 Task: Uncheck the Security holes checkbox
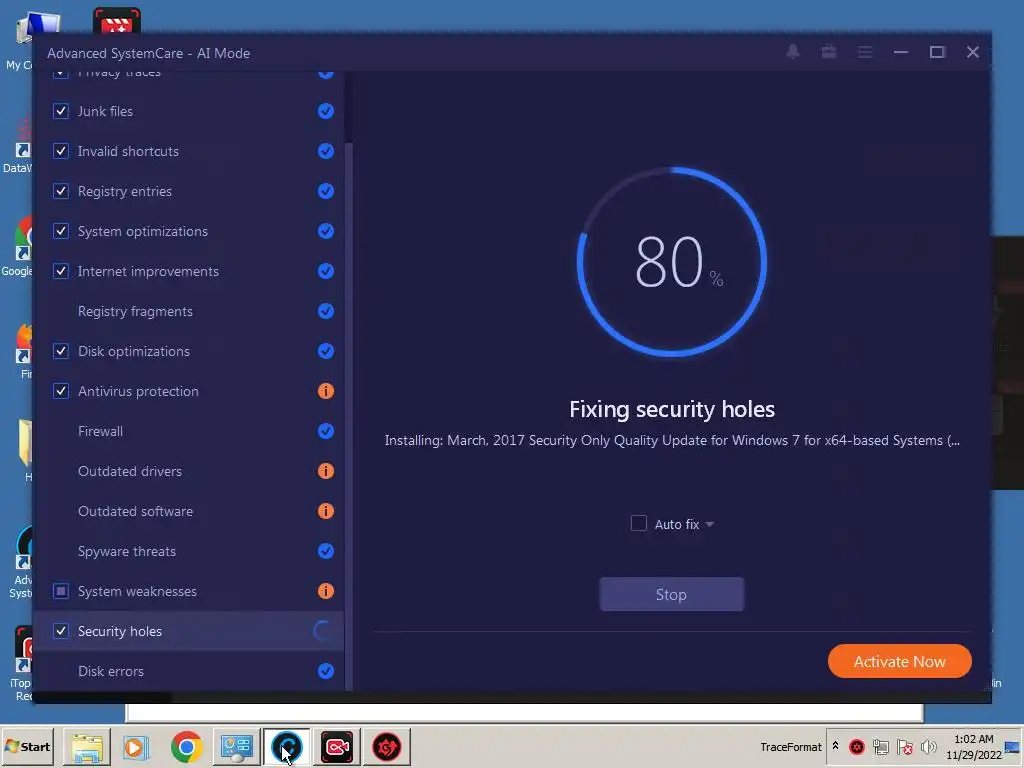click(x=61, y=631)
